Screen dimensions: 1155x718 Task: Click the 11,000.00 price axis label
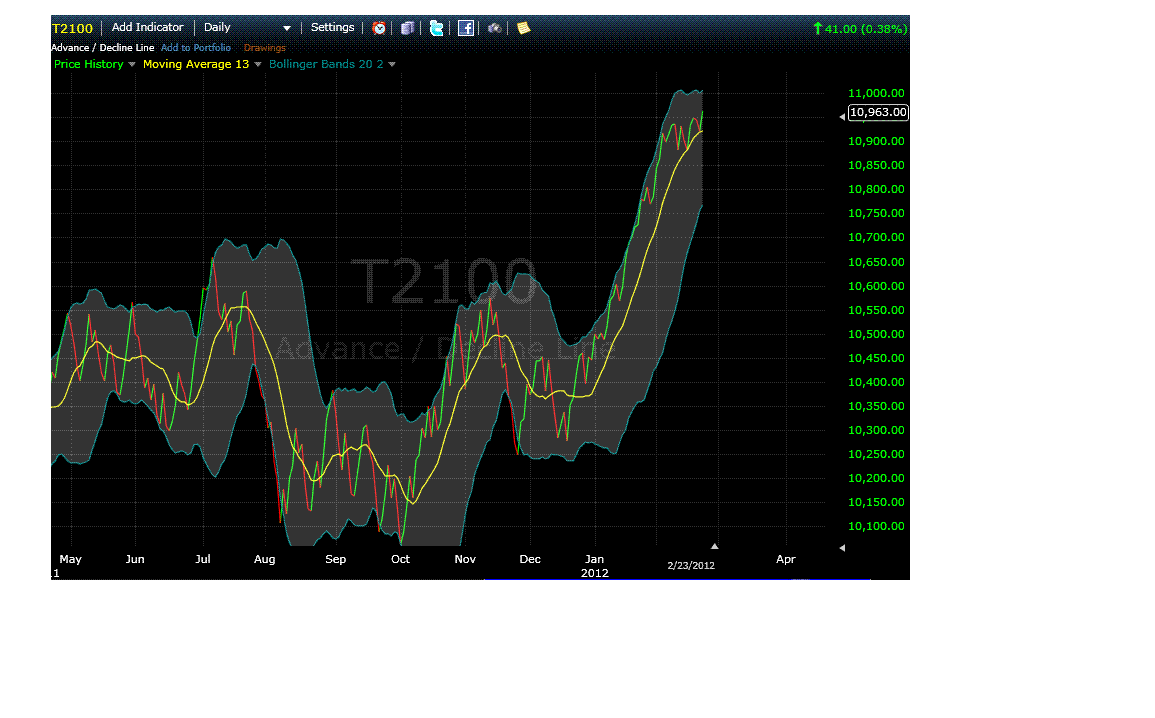[876, 93]
